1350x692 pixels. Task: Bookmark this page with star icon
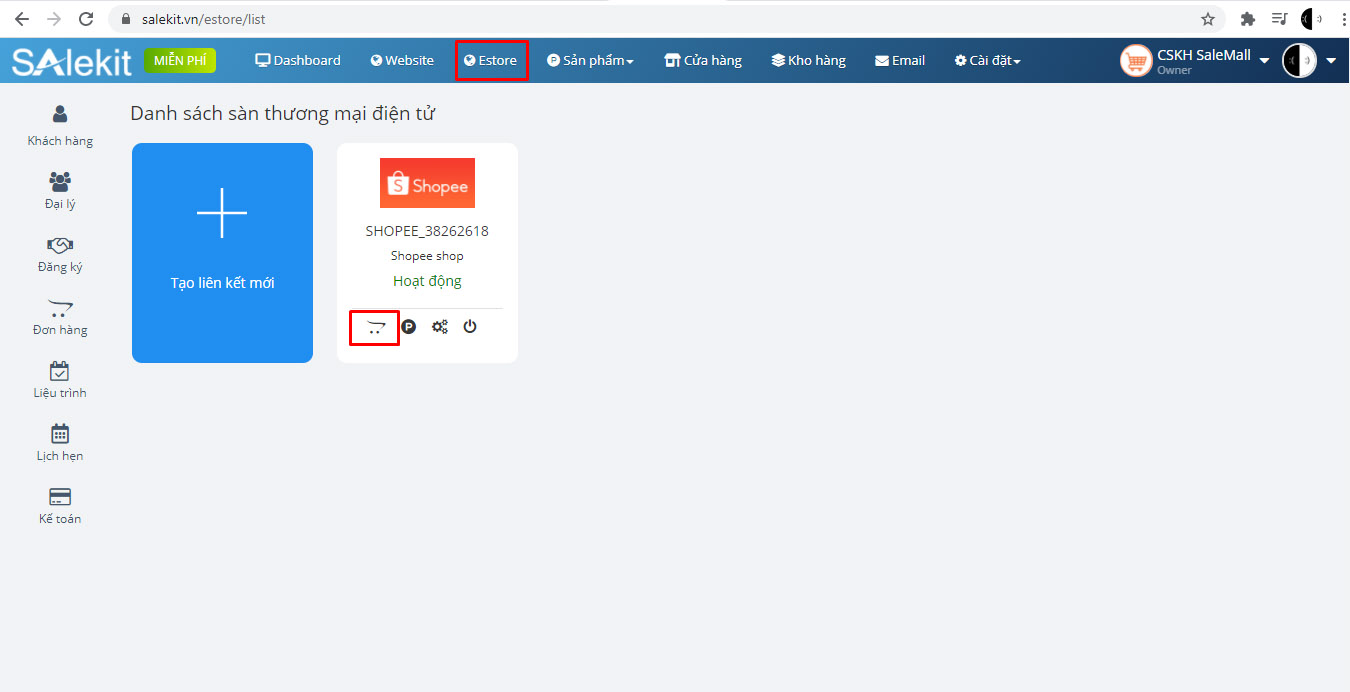1208,19
